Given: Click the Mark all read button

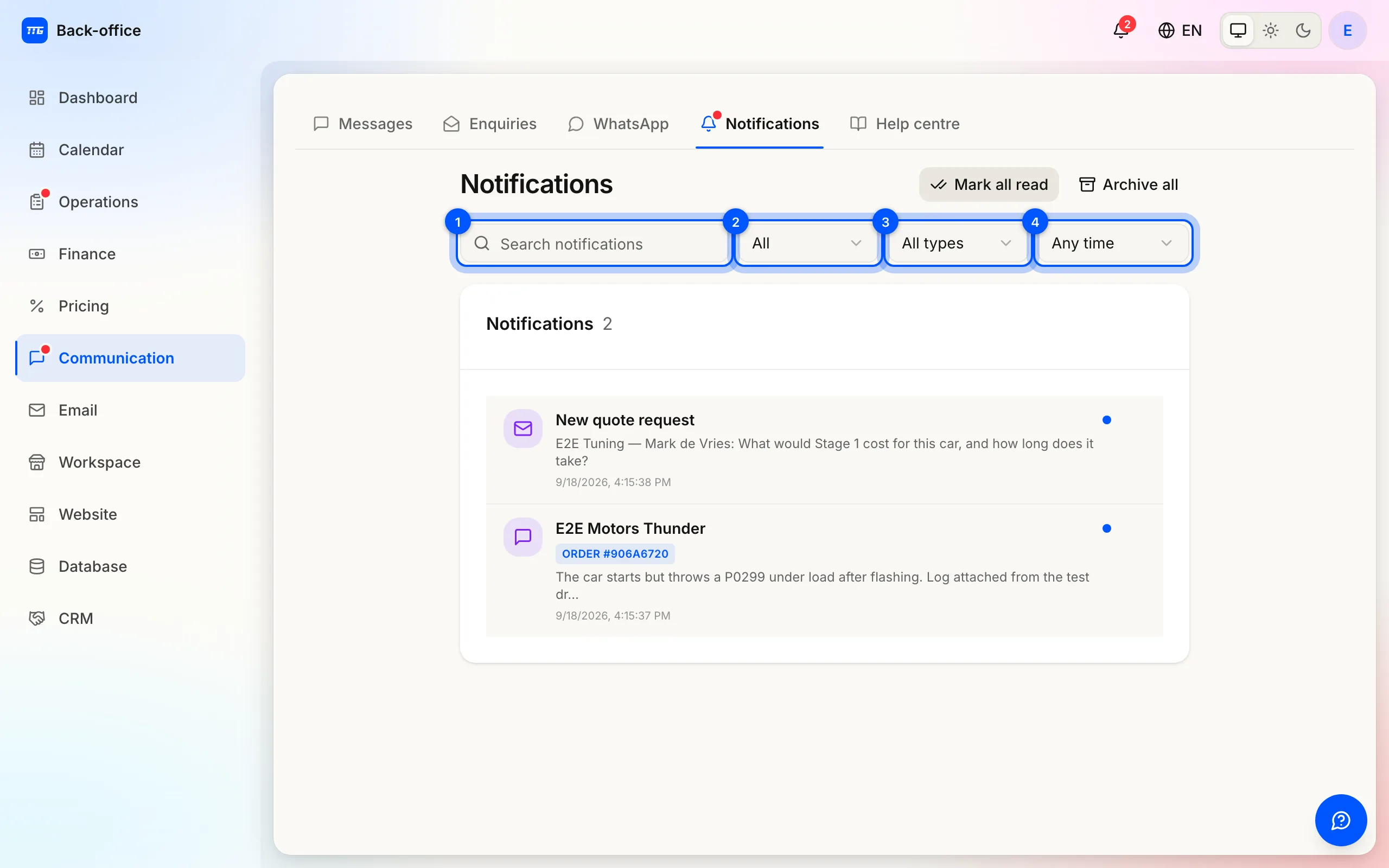Looking at the screenshot, I should click(989, 184).
